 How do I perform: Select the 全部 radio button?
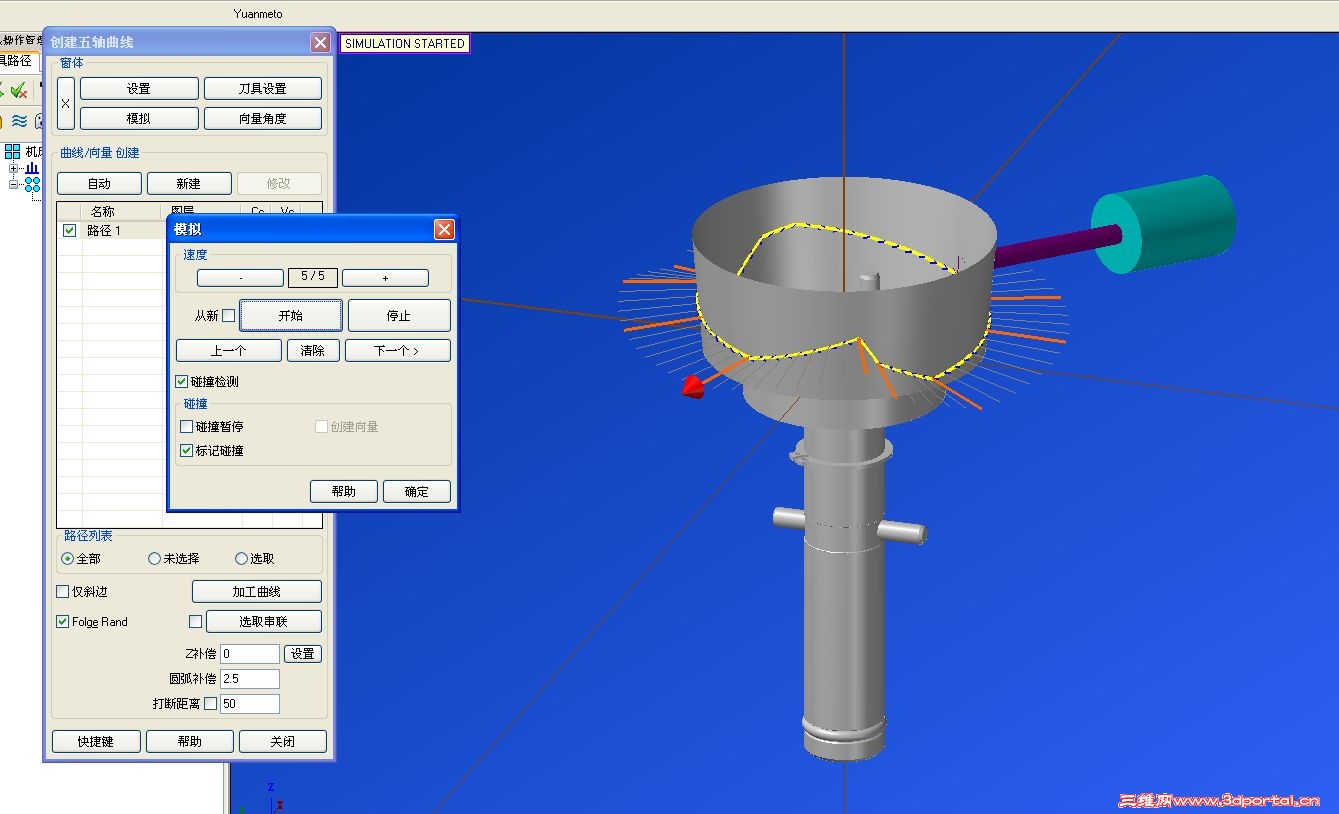click(67, 559)
